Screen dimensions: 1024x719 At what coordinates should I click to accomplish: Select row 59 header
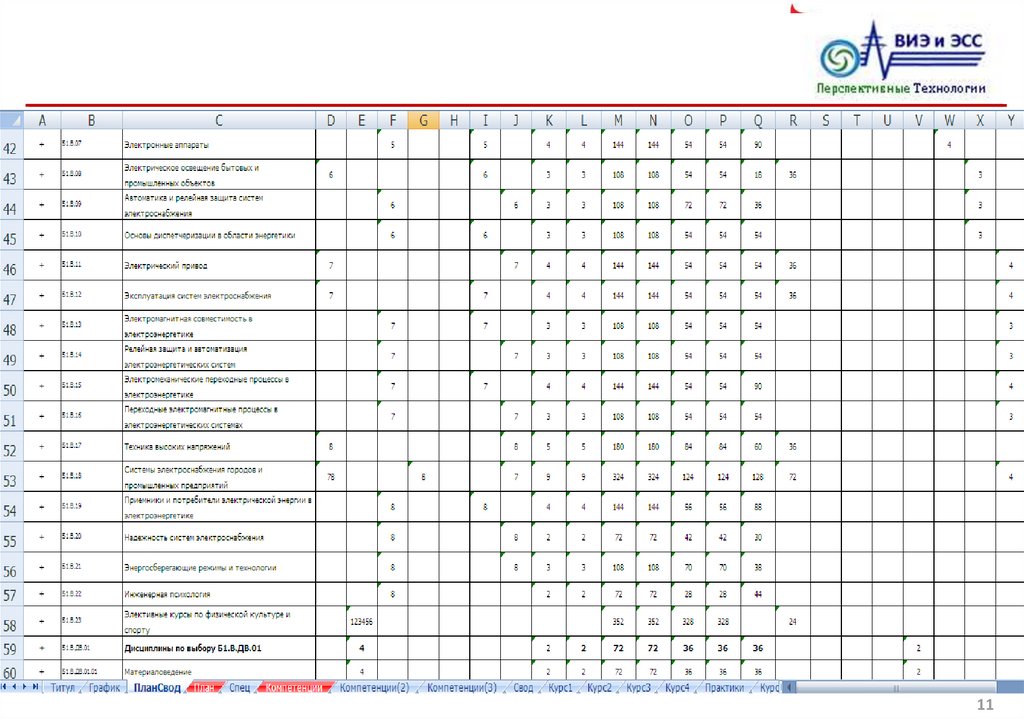[11, 648]
